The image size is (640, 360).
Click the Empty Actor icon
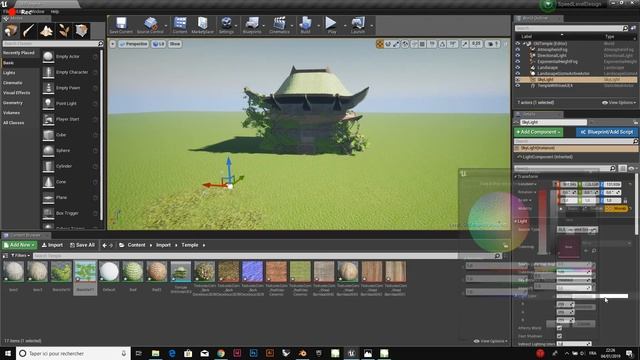pos(48,57)
